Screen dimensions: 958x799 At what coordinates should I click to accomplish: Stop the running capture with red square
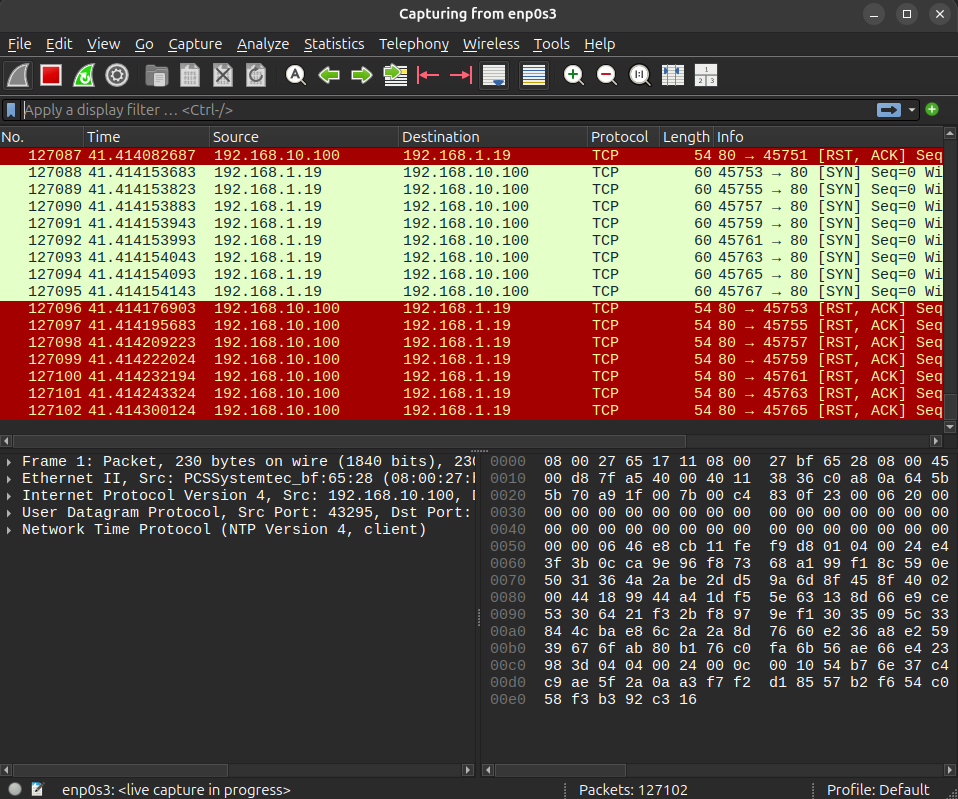51,76
